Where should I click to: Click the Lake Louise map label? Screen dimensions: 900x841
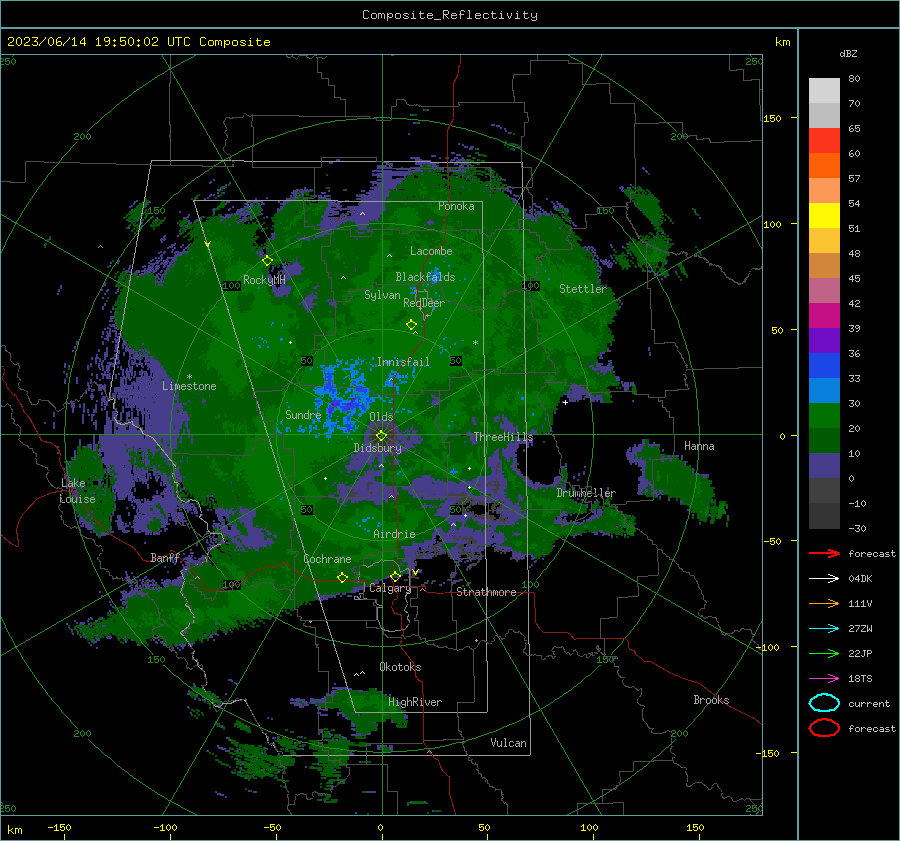(77, 491)
